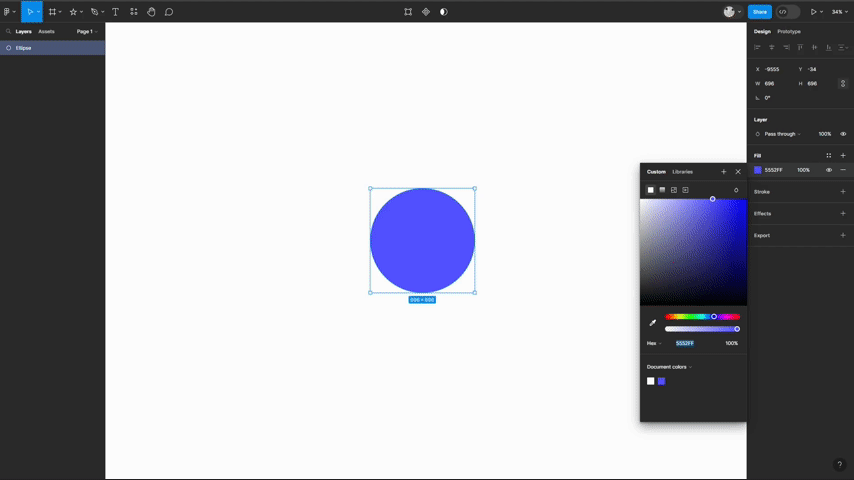Select the Hand tool

point(151,11)
